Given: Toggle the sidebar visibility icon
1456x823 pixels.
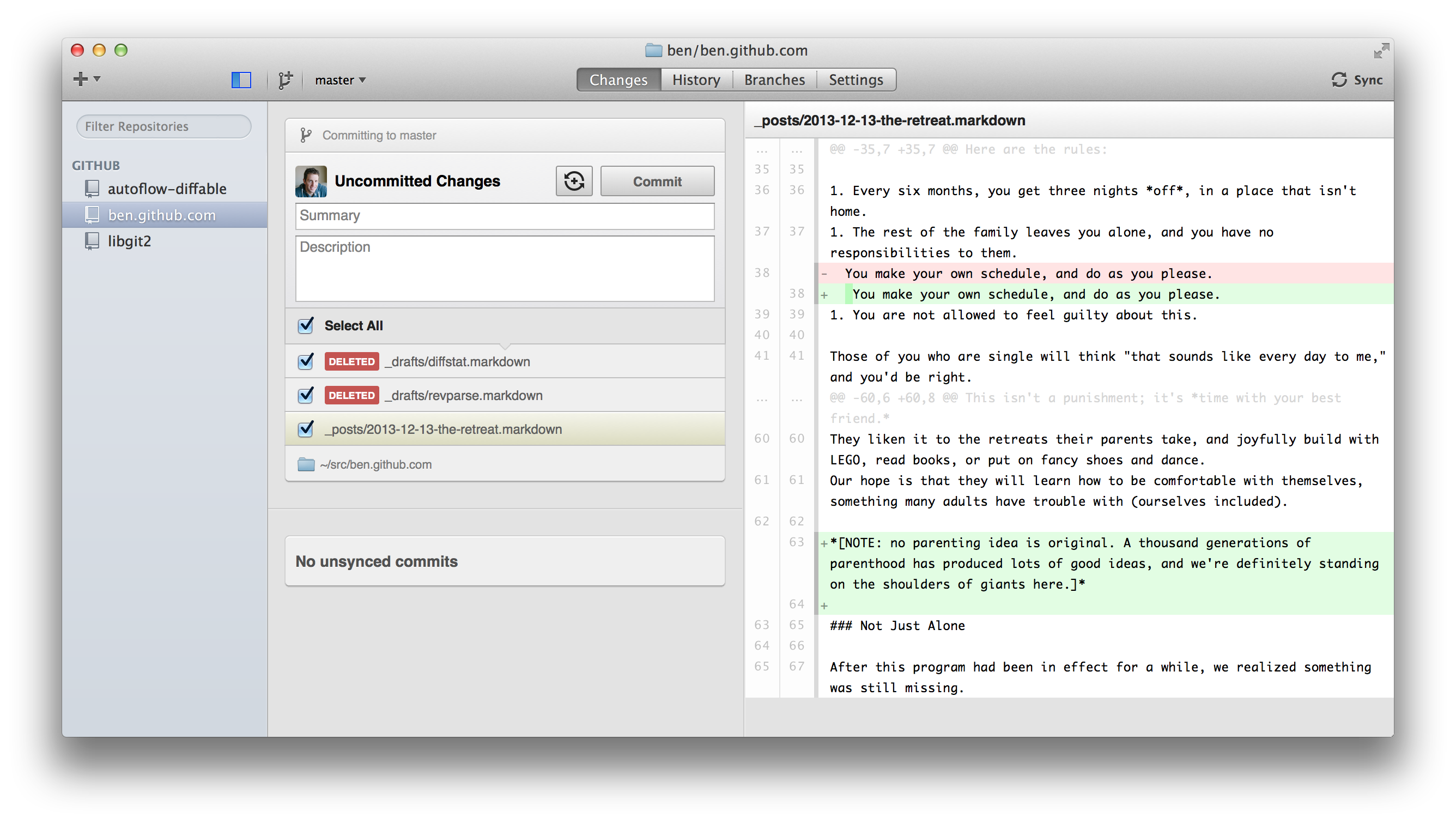Looking at the screenshot, I should 241,80.
